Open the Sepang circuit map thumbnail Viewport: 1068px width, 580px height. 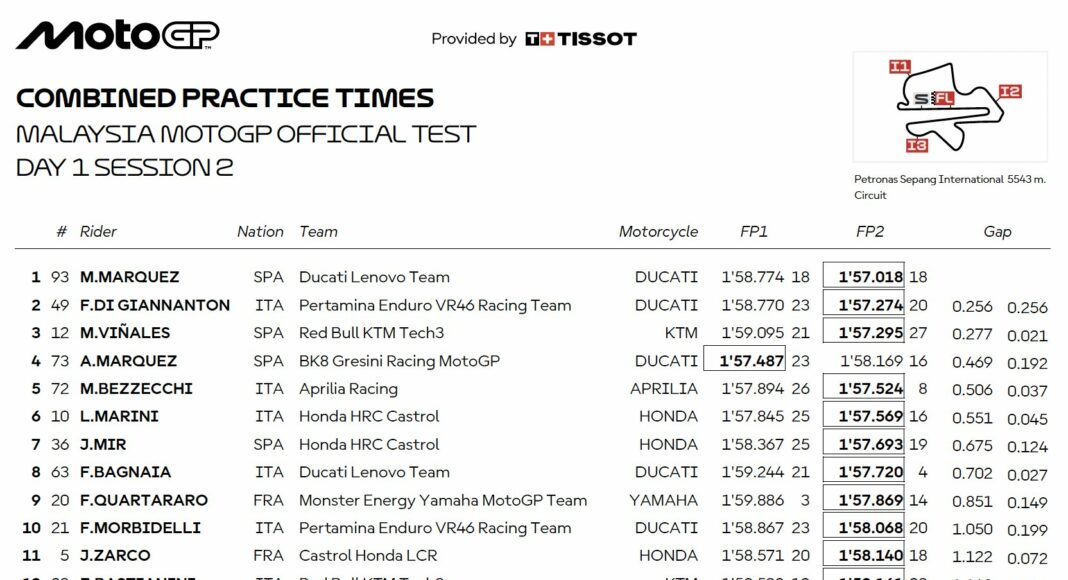tap(950, 107)
